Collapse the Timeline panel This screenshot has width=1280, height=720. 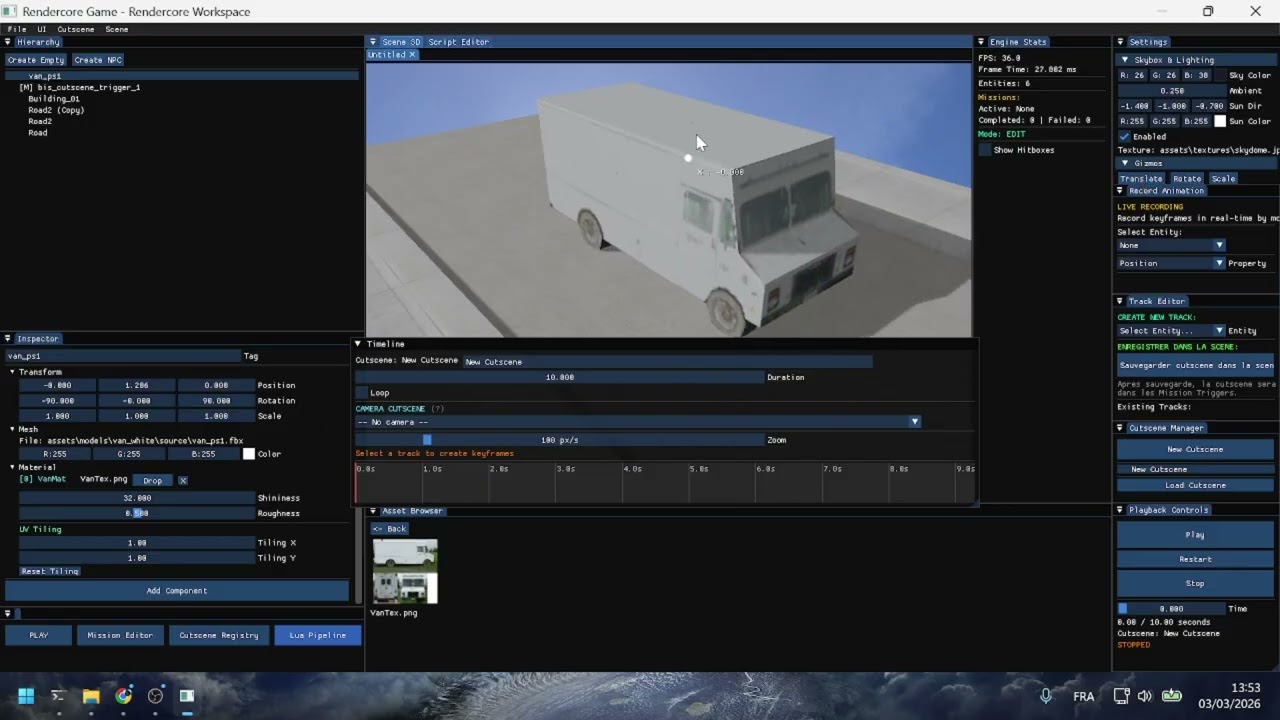[x=358, y=344]
